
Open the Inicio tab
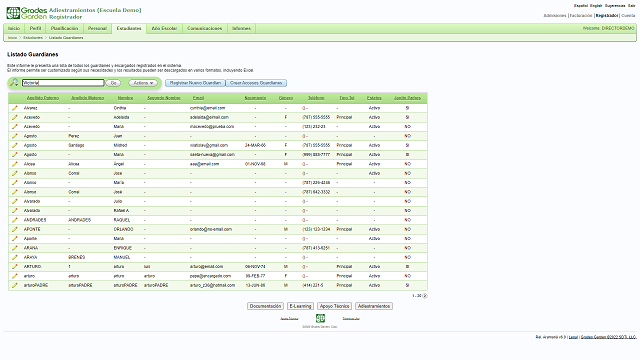(x=14, y=29)
